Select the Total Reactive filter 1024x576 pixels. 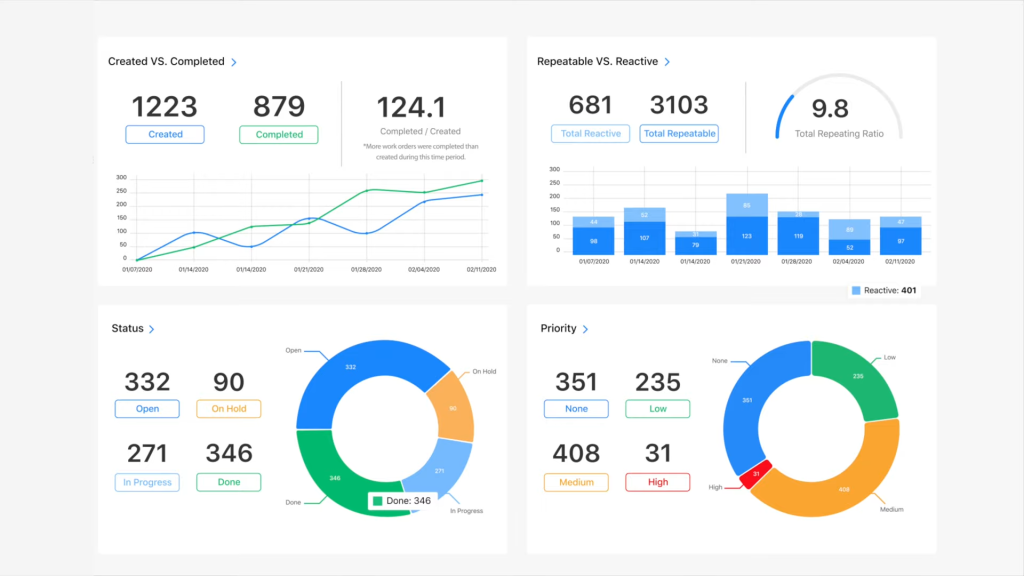(x=590, y=133)
